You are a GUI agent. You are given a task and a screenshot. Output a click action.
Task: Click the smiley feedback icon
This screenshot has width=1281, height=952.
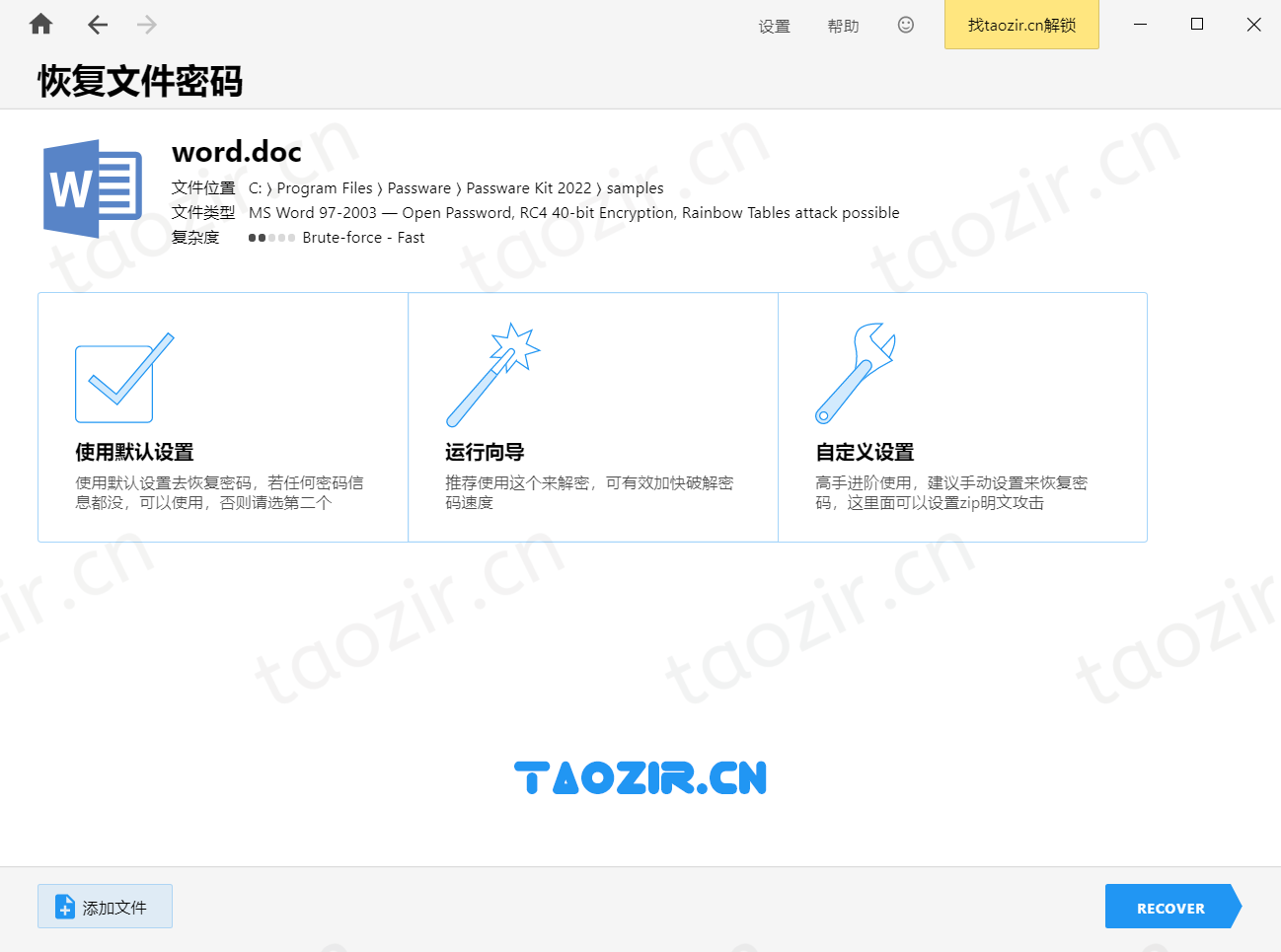pyautogui.click(x=906, y=25)
